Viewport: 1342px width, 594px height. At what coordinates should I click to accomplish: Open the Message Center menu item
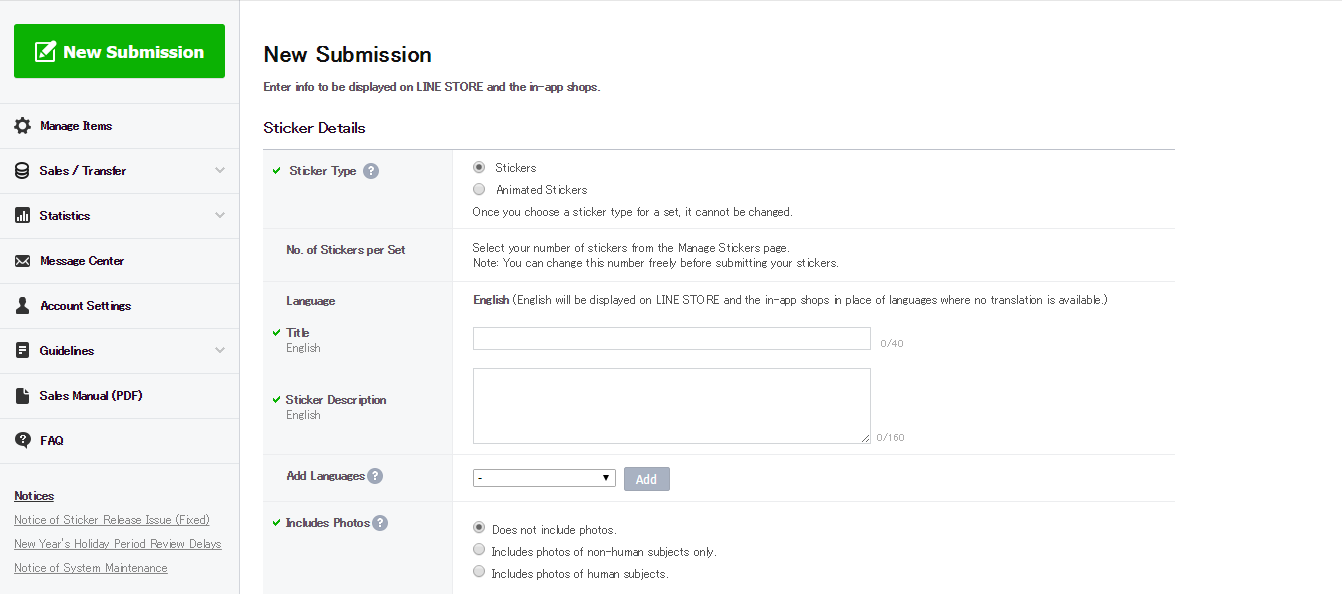tap(82, 261)
